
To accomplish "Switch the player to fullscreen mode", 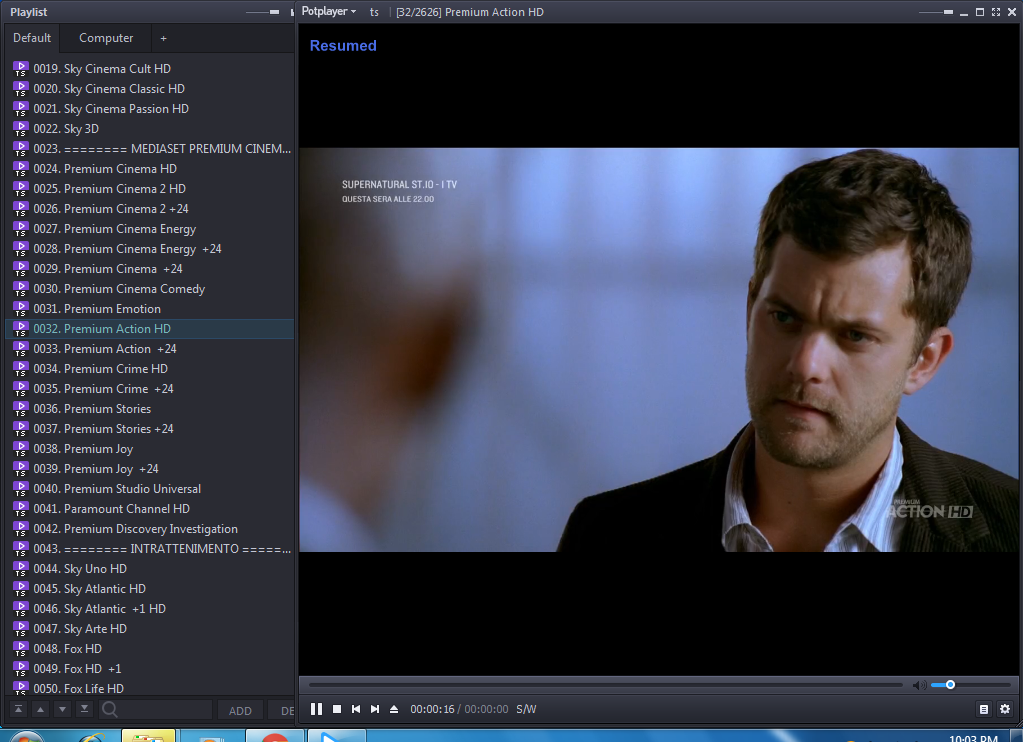I will click(996, 12).
